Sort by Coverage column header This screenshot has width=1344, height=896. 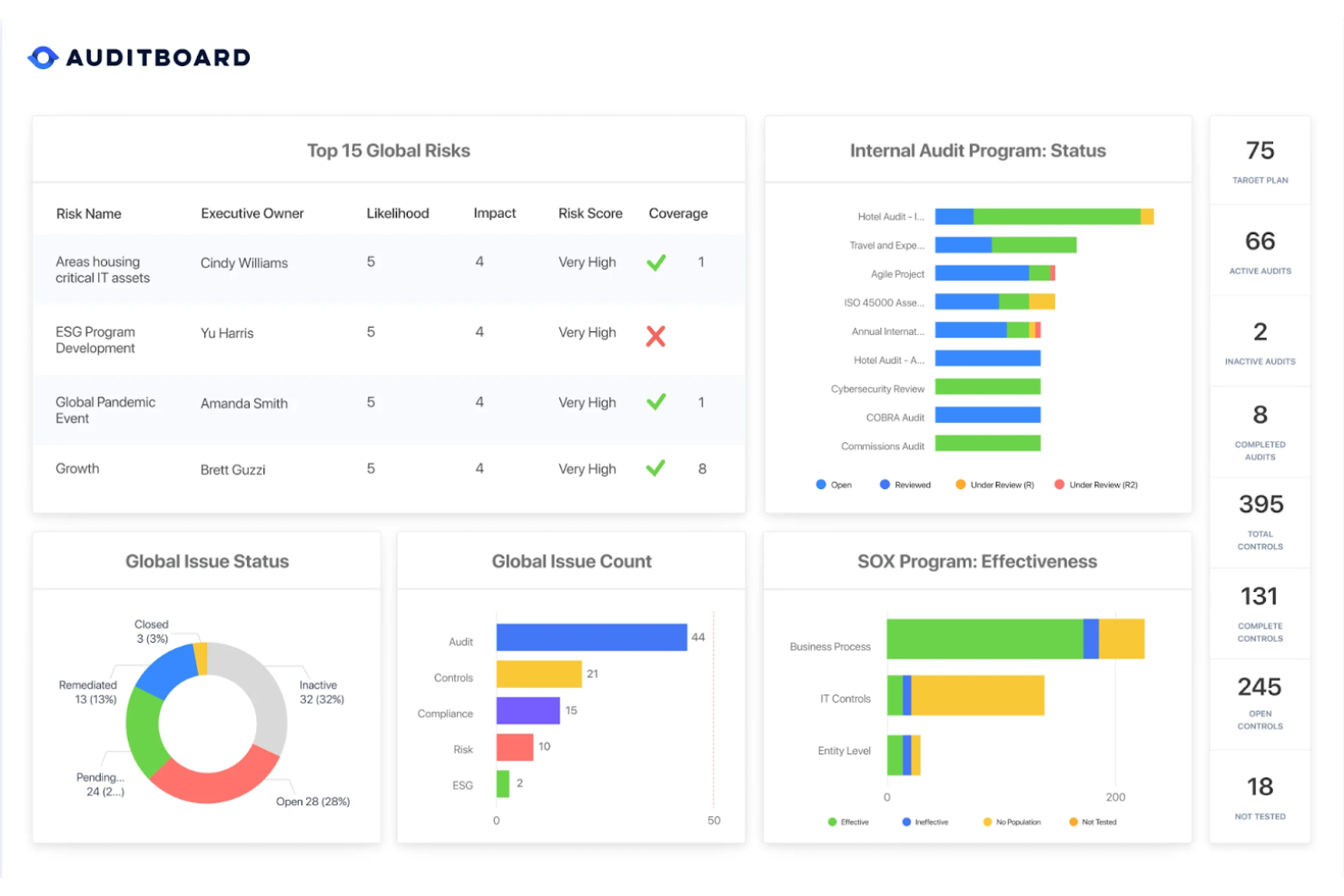coord(678,213)
